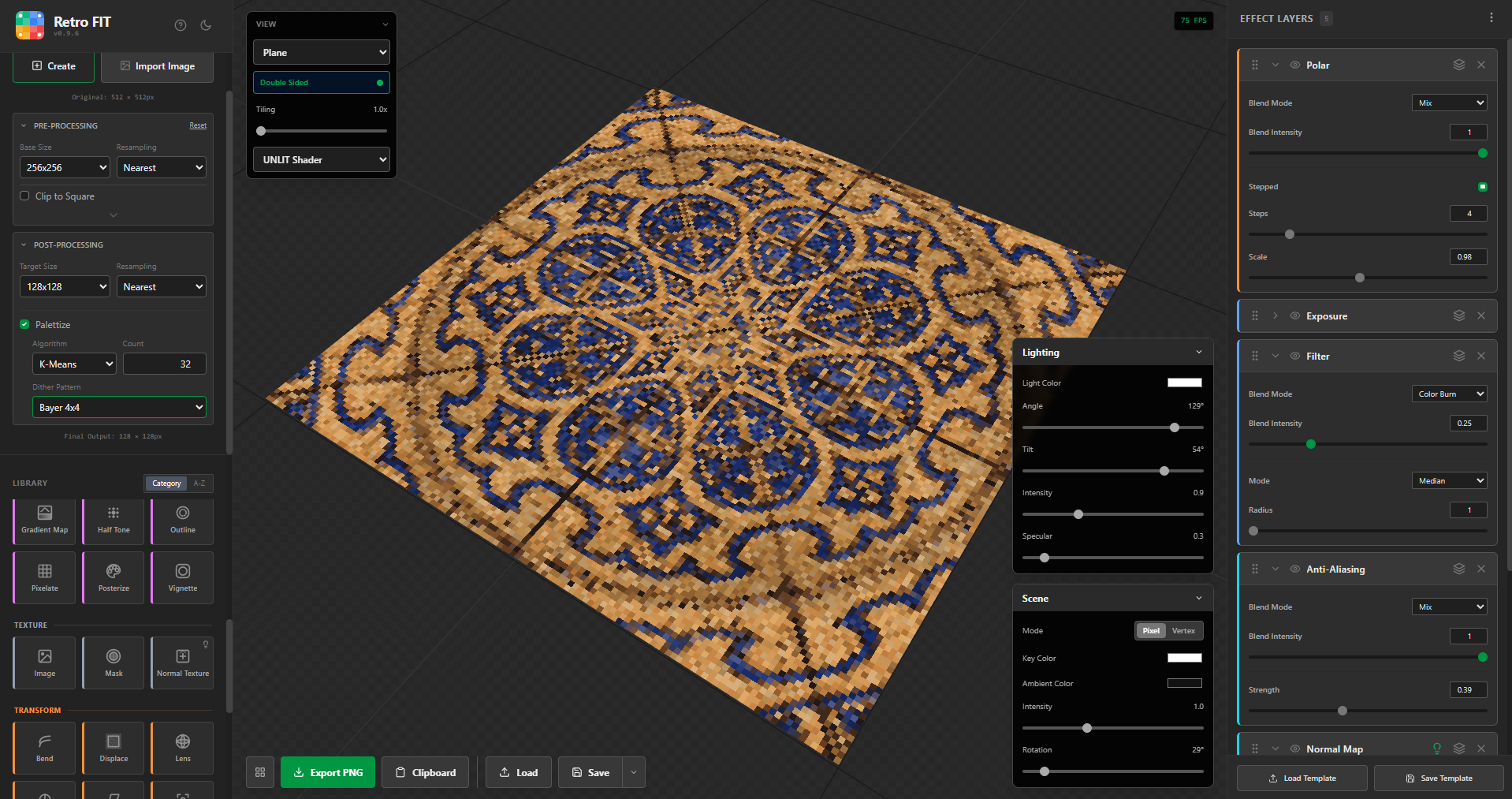Open the UNLIT Shader dropdown
Image resolution: width=1512 pixels, height=799 pixels.
click(x=322, y=159)
